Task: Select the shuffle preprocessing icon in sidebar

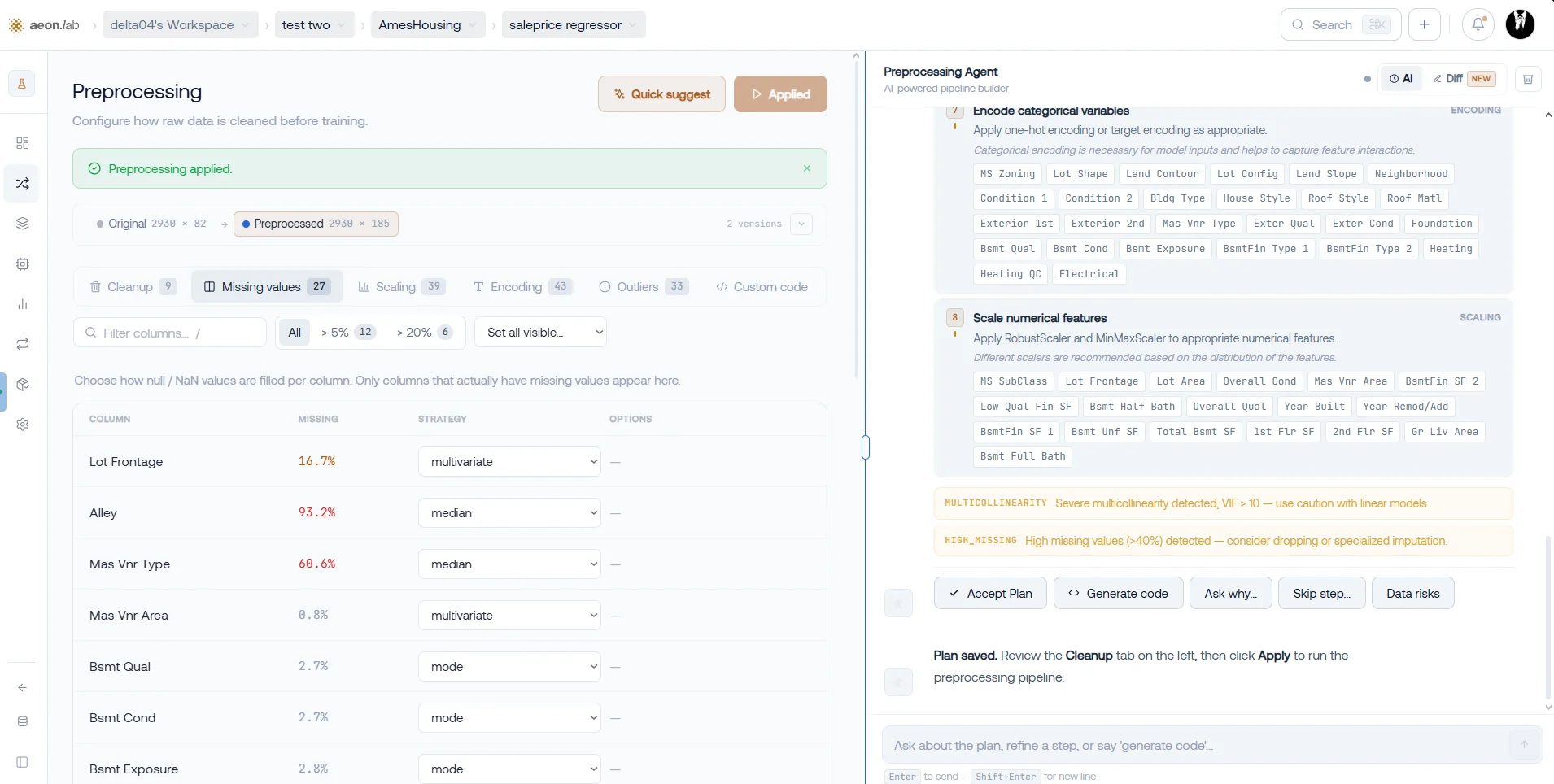Action: (23, 183)
